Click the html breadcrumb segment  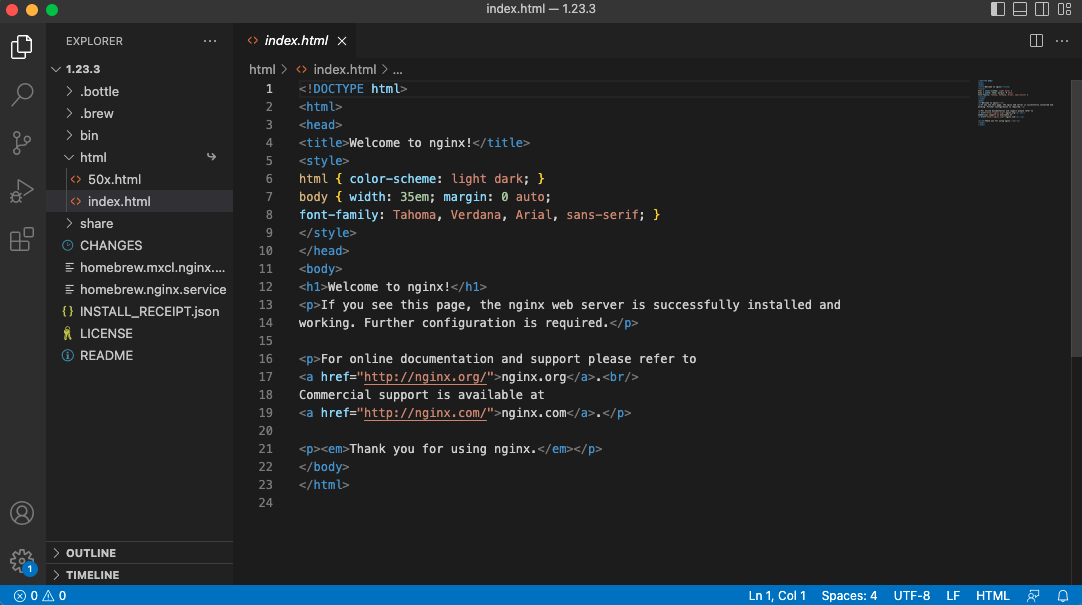pyautogui.click(x=262, y=70)
